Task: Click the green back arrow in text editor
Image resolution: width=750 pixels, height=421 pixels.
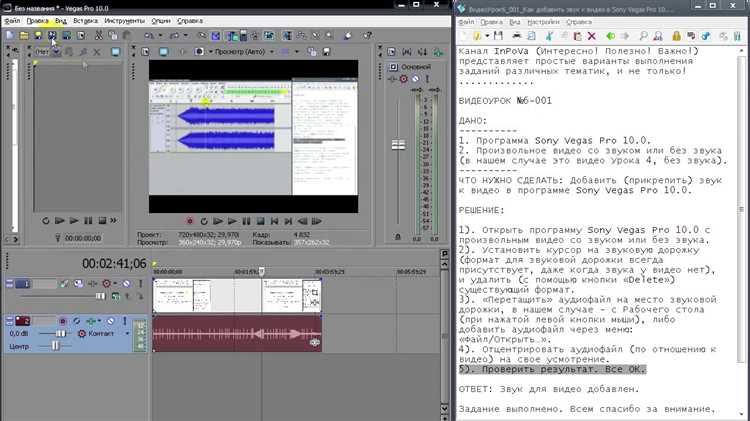Action: click(x=611, y=36)
